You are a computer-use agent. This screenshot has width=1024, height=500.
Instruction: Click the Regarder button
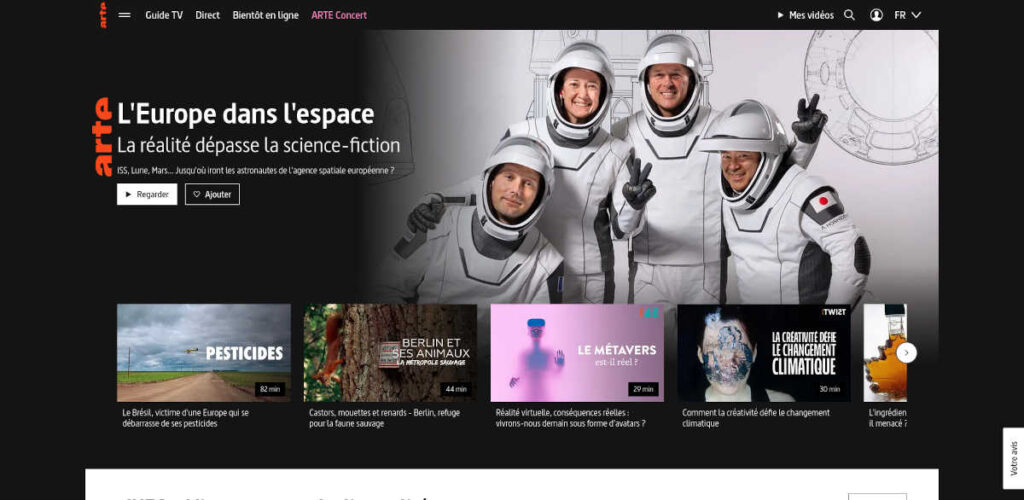(x=147, y=195)
